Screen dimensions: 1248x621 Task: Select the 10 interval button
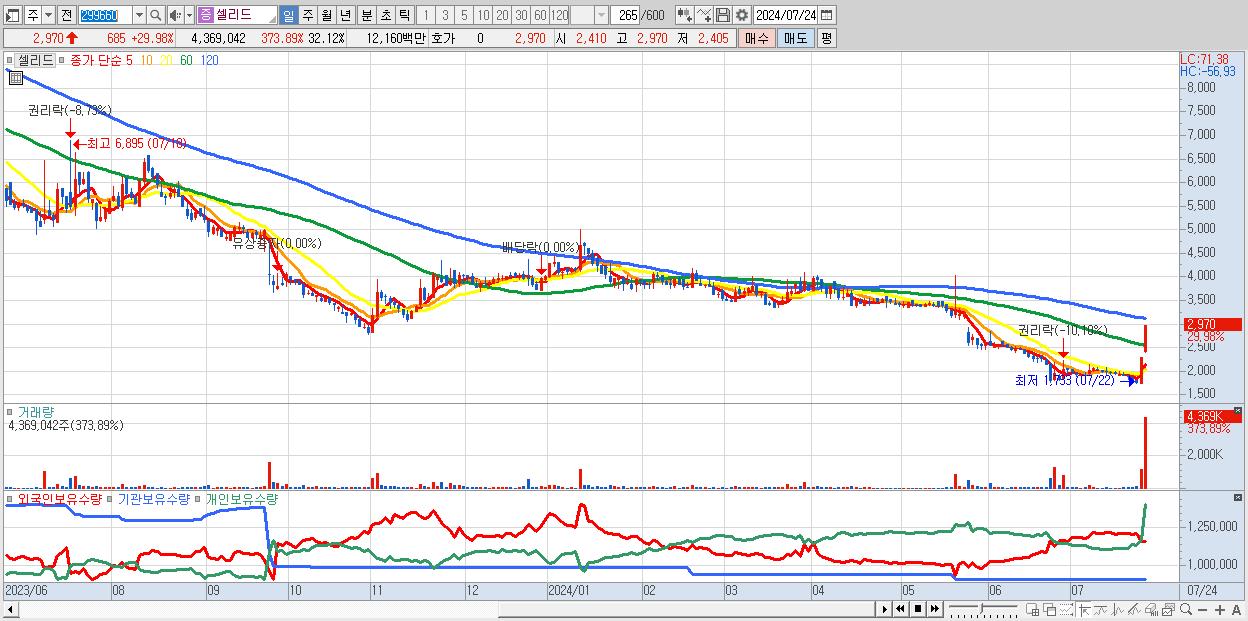tap(484, 15)
